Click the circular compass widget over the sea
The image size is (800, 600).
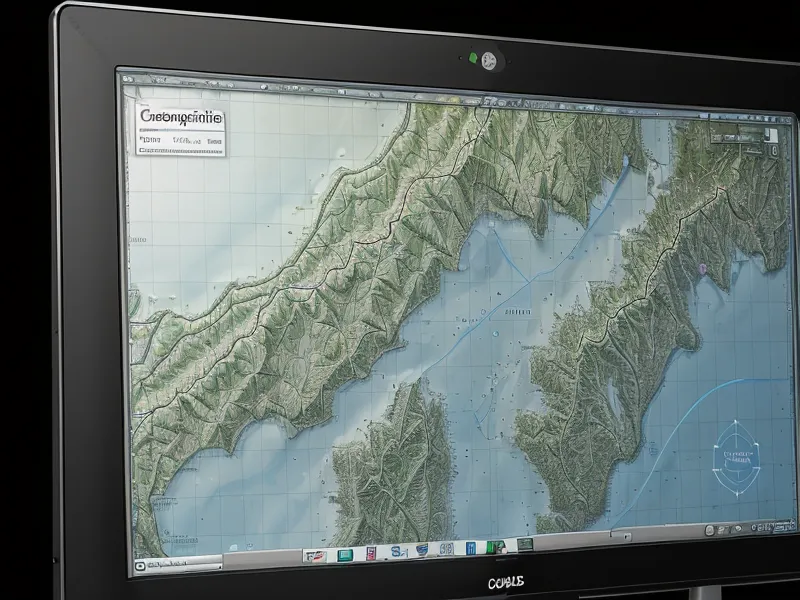tap(736, 458)
